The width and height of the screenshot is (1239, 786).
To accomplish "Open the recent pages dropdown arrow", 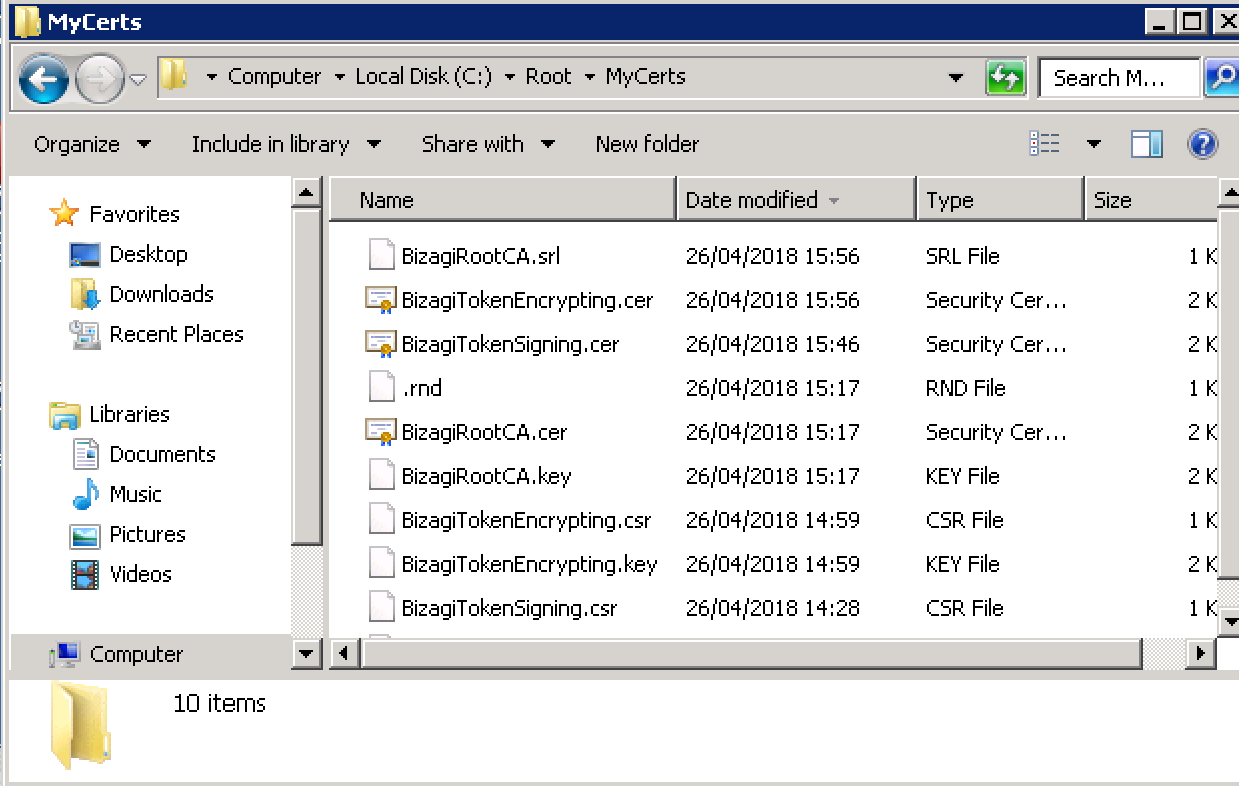I will pyautogui.click(x=138, y=79).
